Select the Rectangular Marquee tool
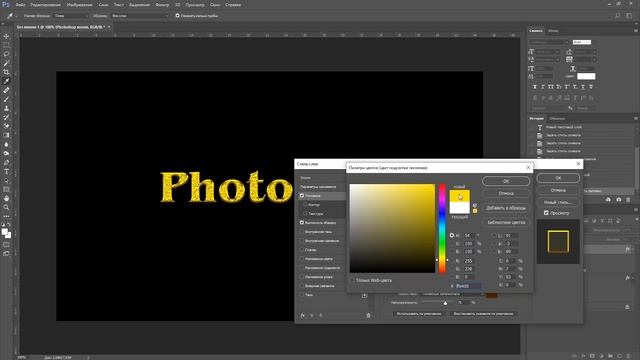The height and width of the screenshot is (360, 640). [6, 45]
